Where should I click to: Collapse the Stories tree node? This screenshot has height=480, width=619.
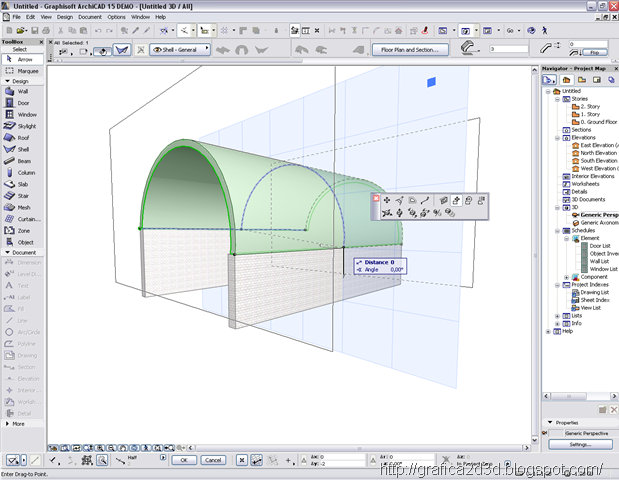pos(557,99)
